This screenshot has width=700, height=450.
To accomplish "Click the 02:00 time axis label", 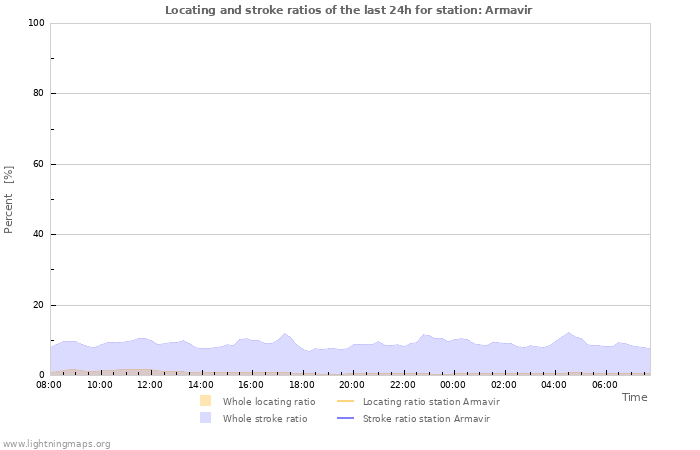I will [504, 384].
